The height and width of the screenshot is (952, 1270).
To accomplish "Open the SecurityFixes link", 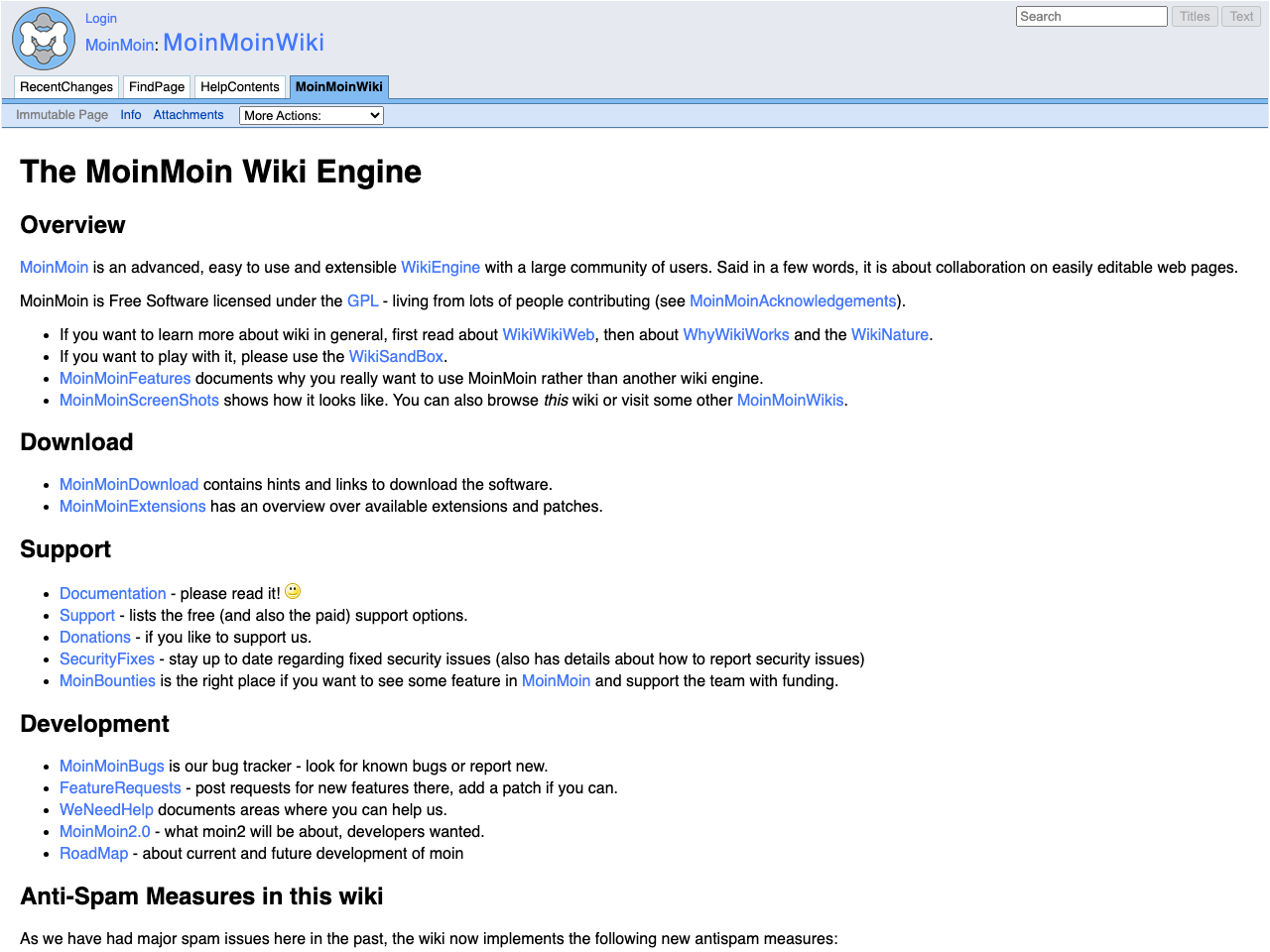I will (x=106, y=658).
